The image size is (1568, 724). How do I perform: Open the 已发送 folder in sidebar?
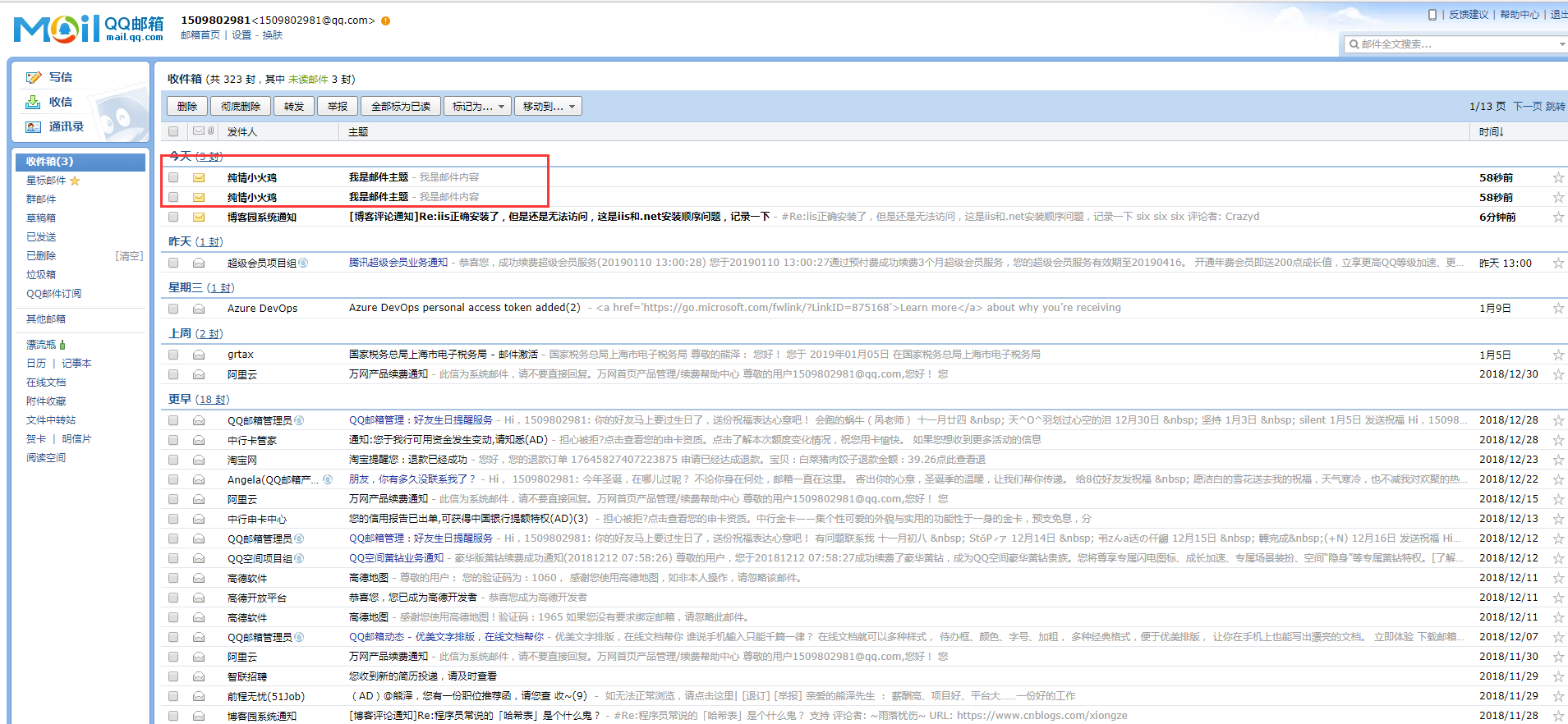(x=41, y=236)
